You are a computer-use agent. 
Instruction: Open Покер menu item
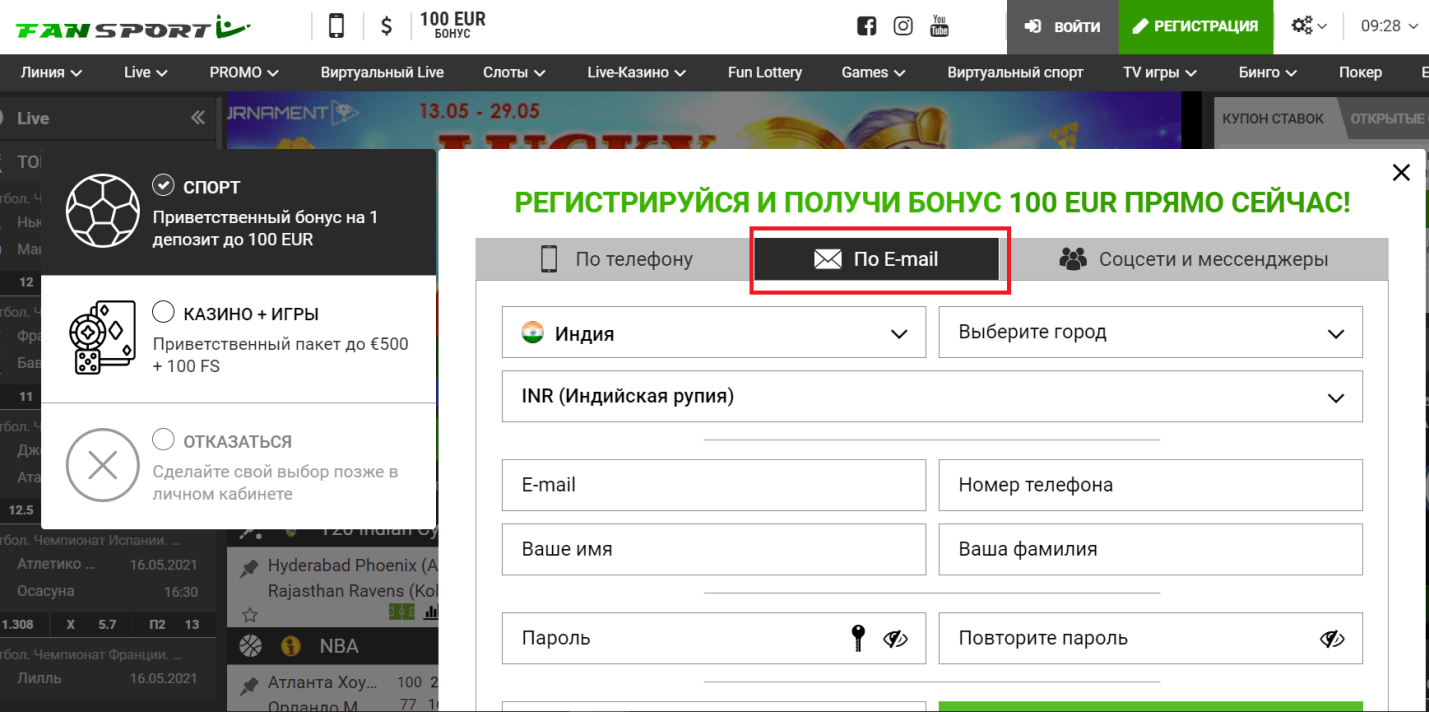point(1360,72)
